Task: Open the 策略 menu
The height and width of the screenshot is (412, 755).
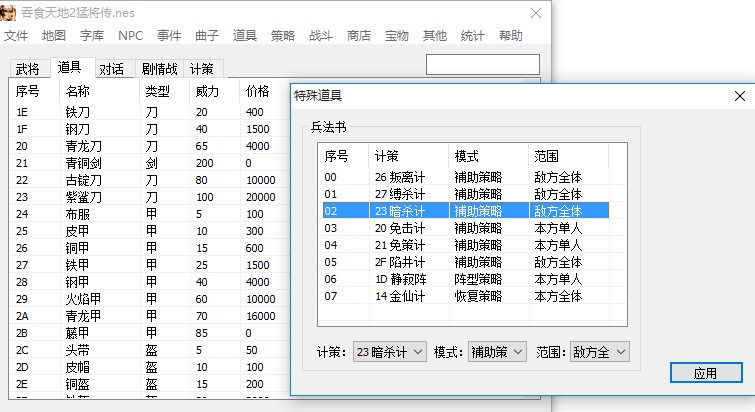Action: coord(283,36)
